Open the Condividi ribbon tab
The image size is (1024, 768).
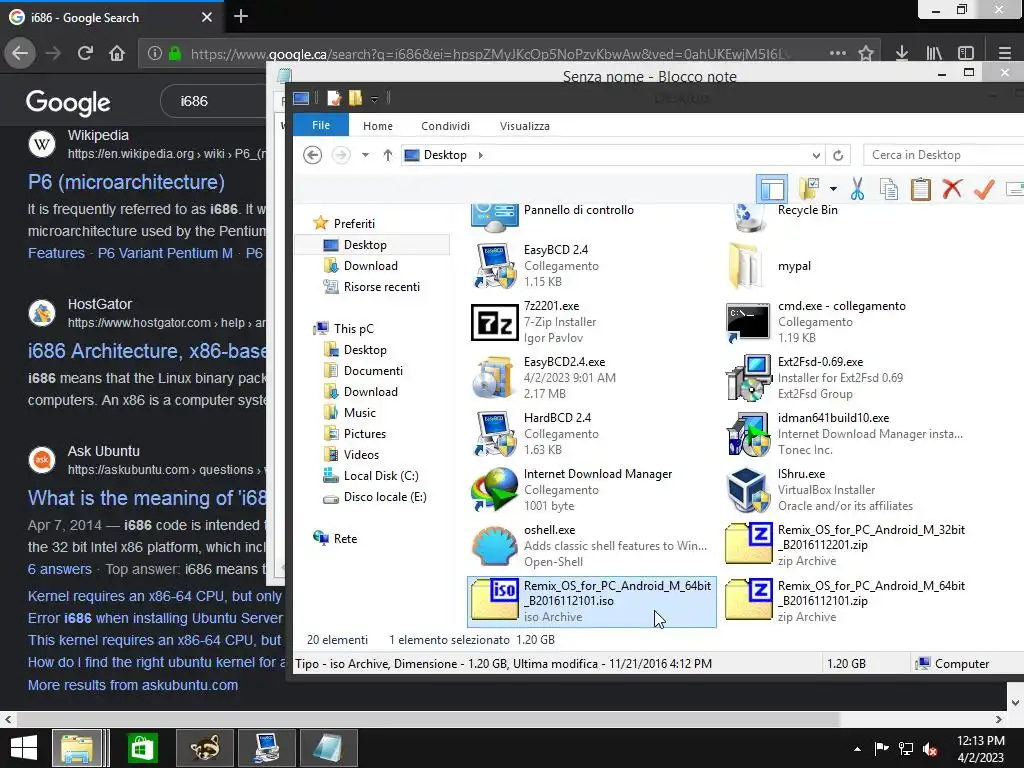445,126
